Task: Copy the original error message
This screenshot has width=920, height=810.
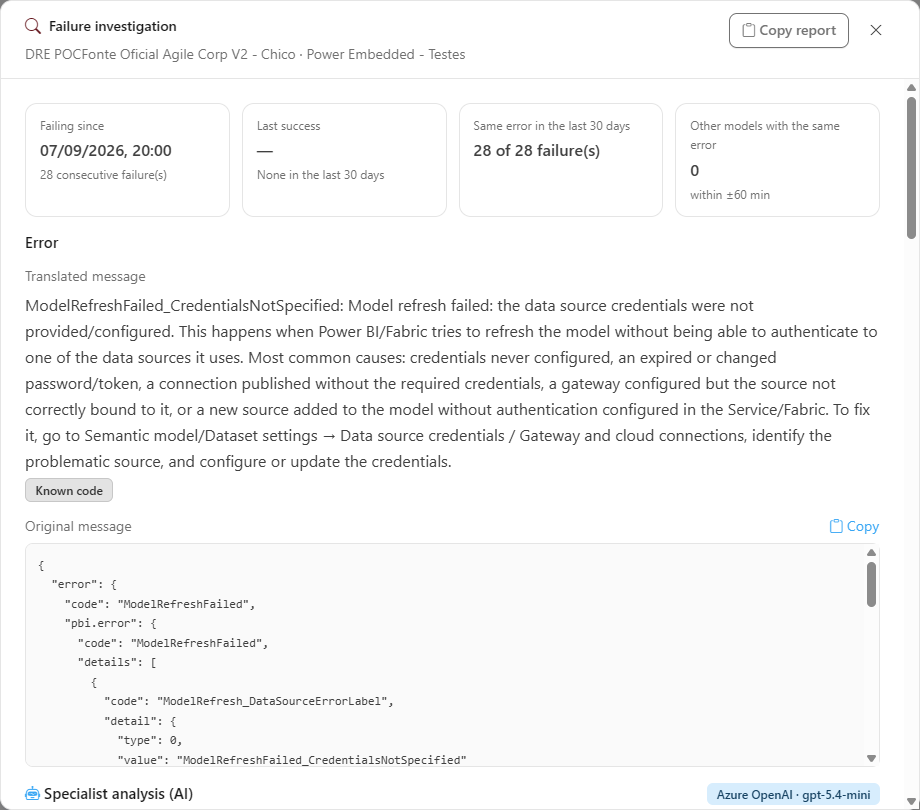Action: coord(854,526)
